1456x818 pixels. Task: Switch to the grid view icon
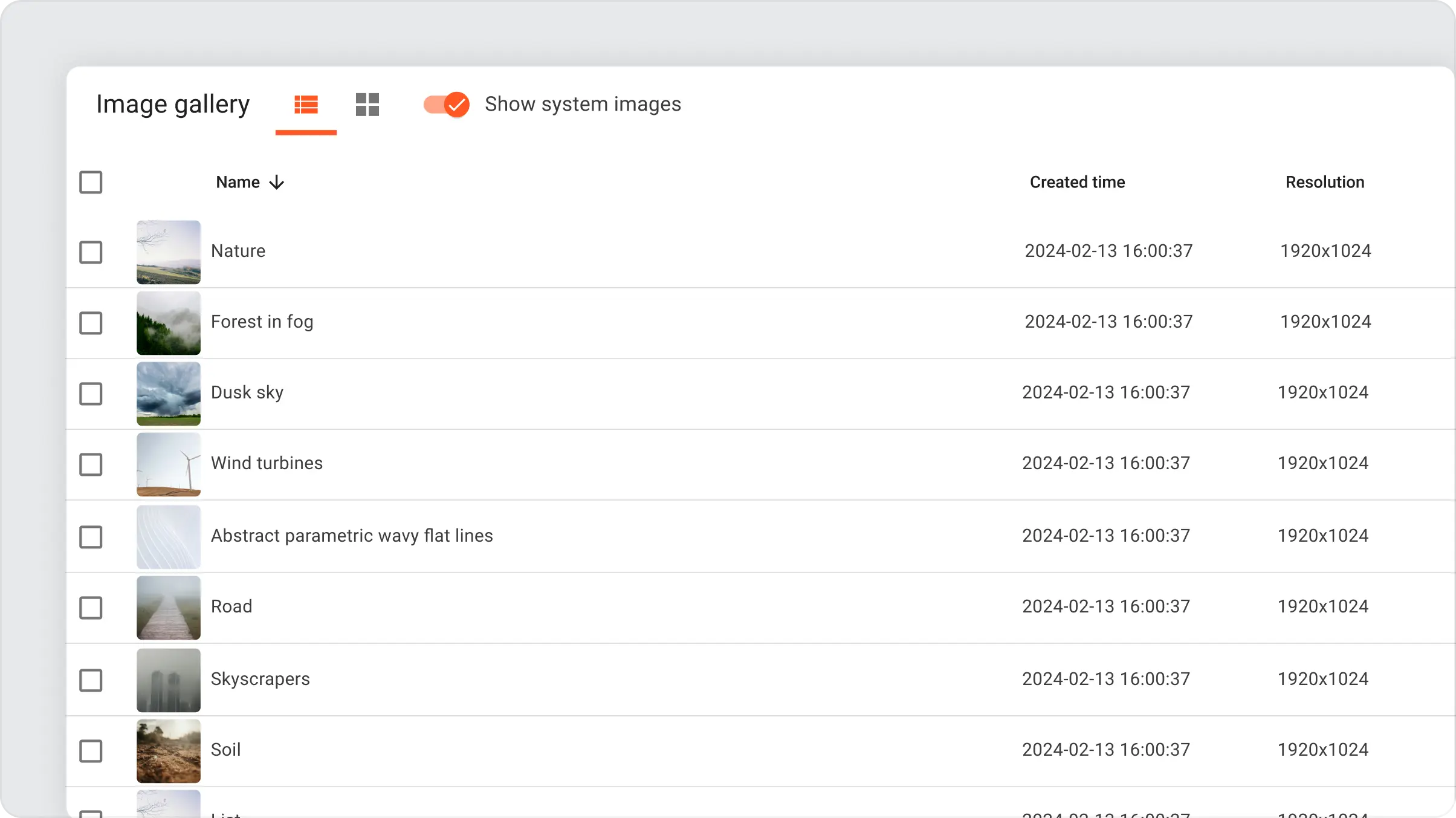[367, 105]
